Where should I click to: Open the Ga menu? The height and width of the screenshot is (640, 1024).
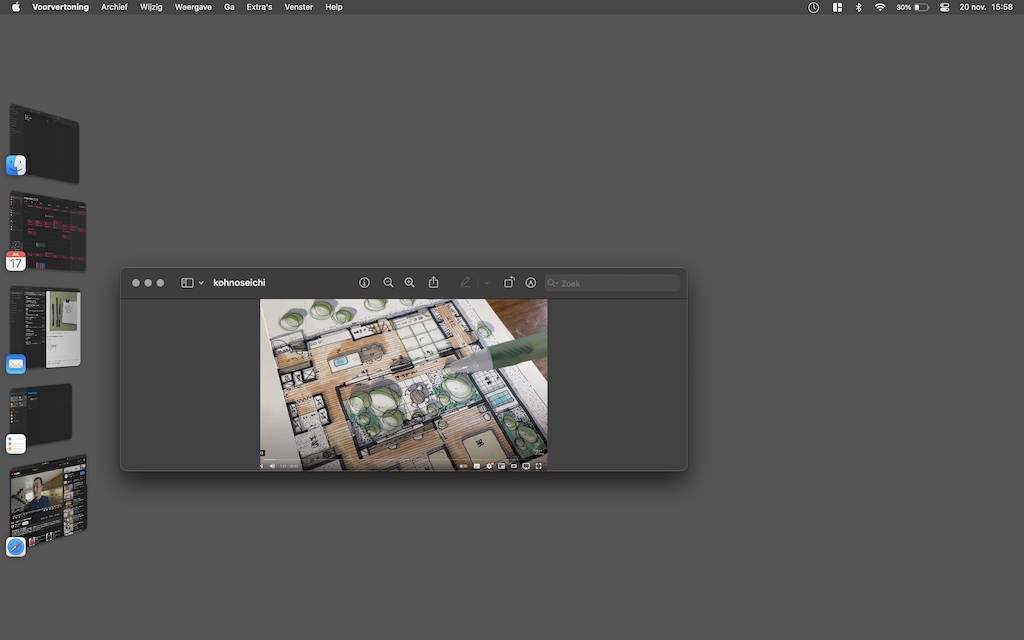point(229,7)
